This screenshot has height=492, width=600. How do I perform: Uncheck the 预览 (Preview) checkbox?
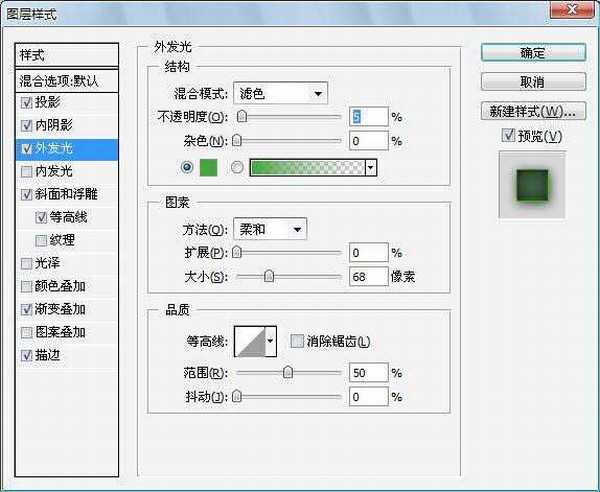509,136
